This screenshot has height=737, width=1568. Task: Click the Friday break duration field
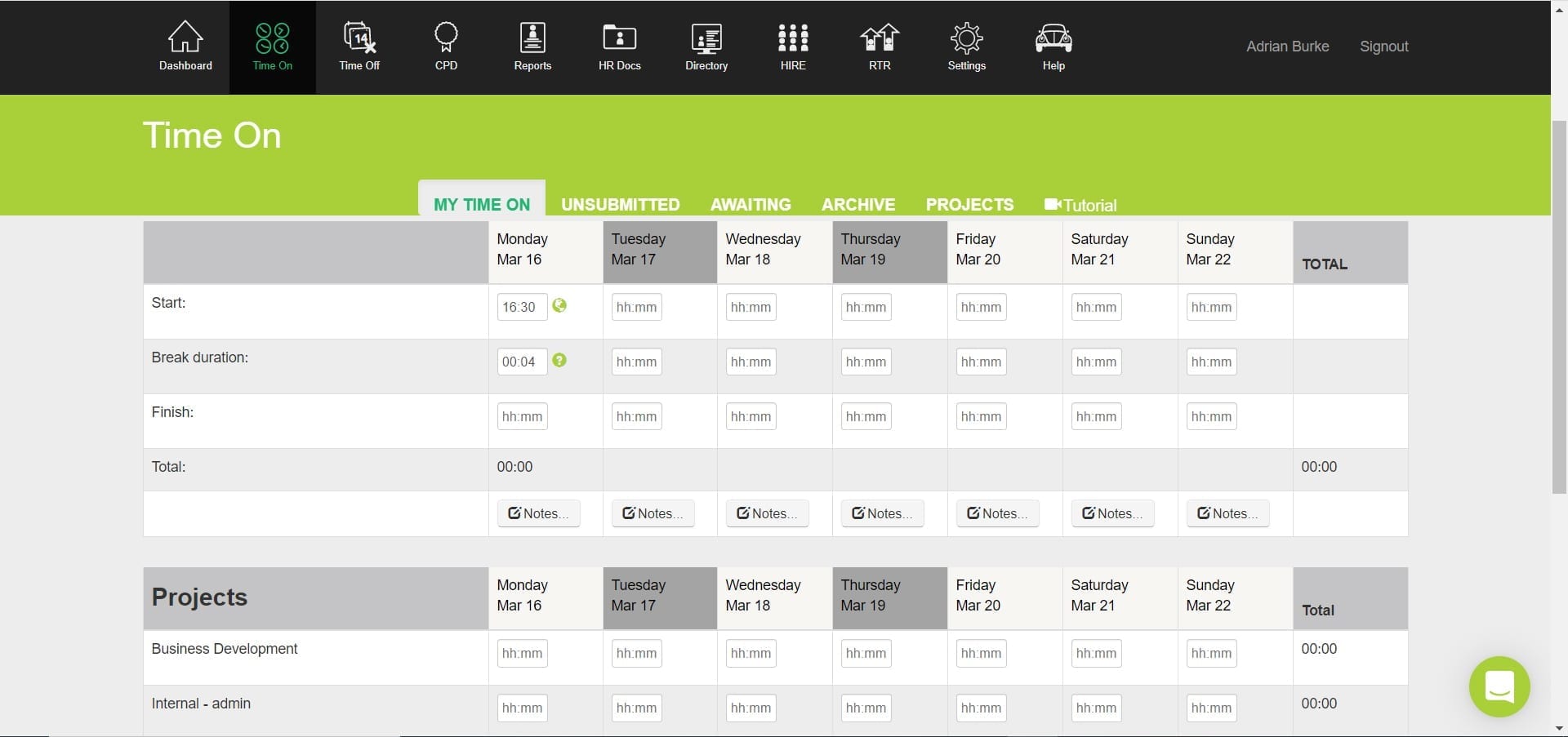coord(982,362)
